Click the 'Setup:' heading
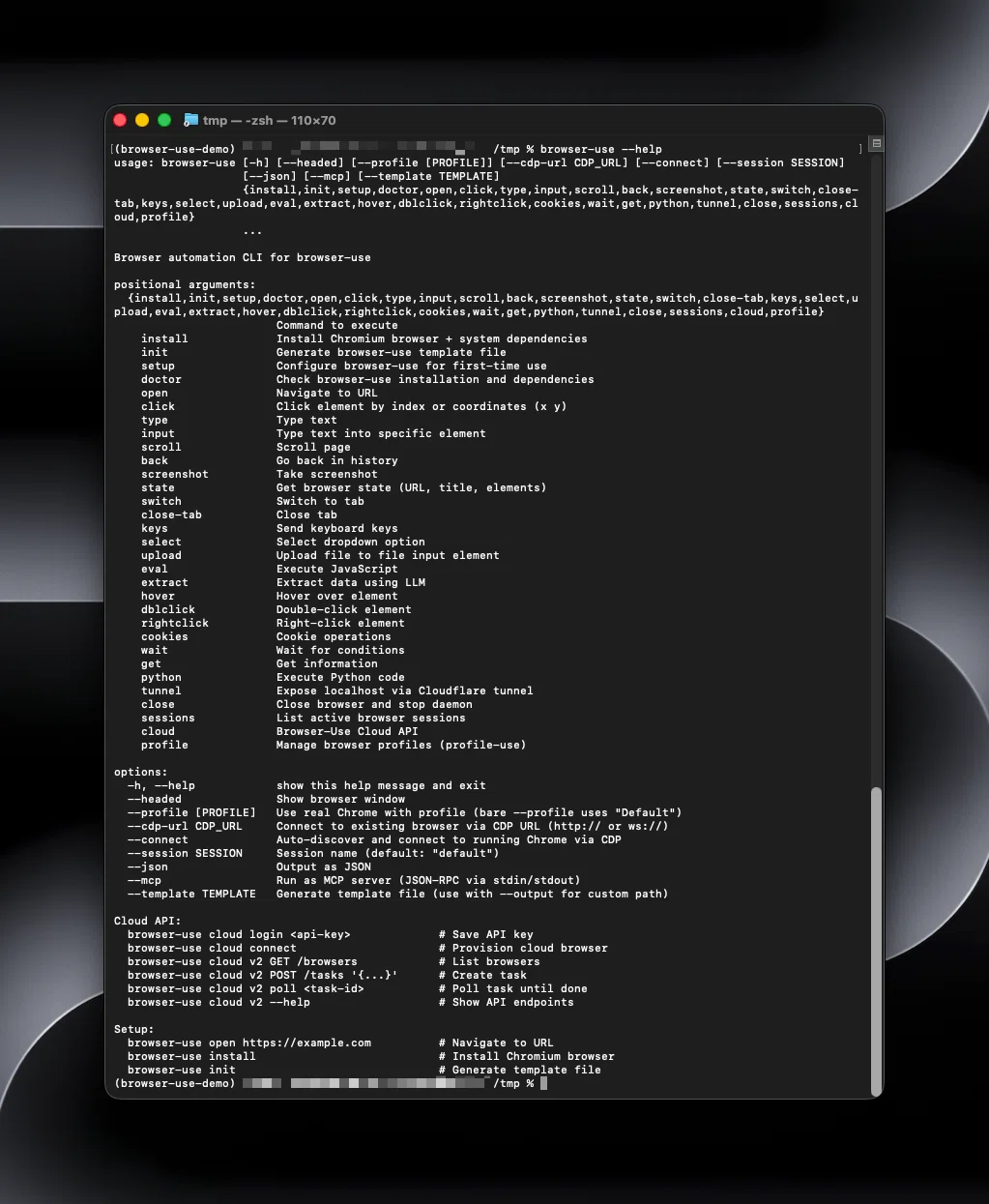 [134, 1029]
